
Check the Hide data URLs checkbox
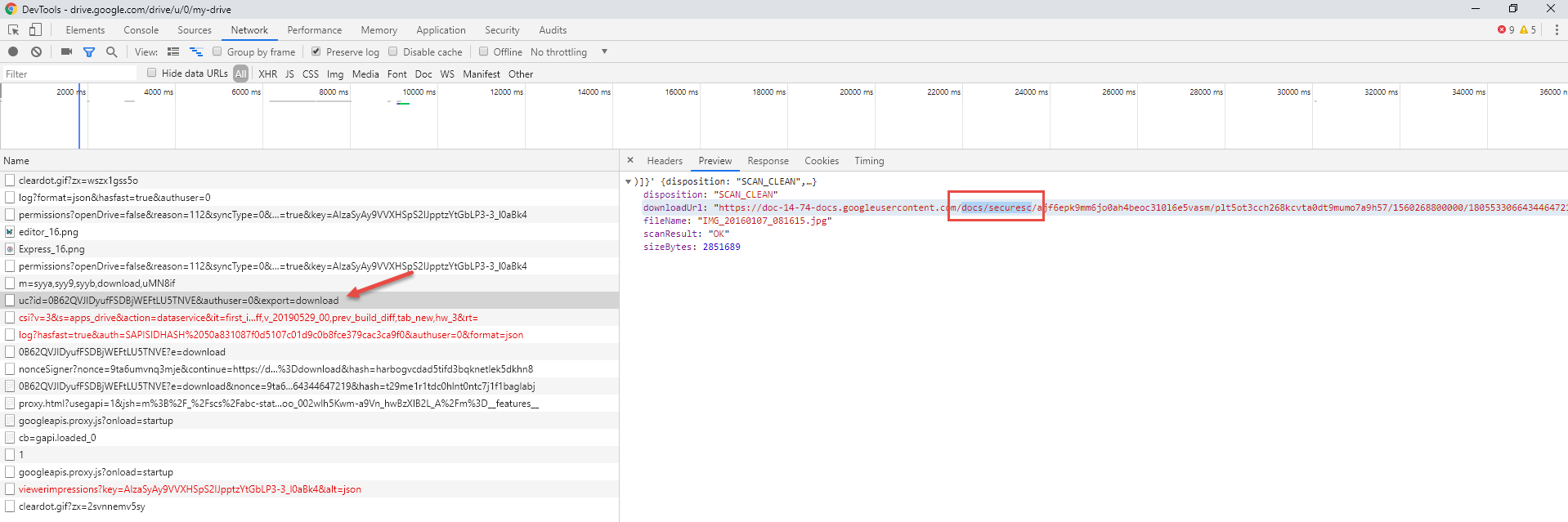tap(151, 73)
